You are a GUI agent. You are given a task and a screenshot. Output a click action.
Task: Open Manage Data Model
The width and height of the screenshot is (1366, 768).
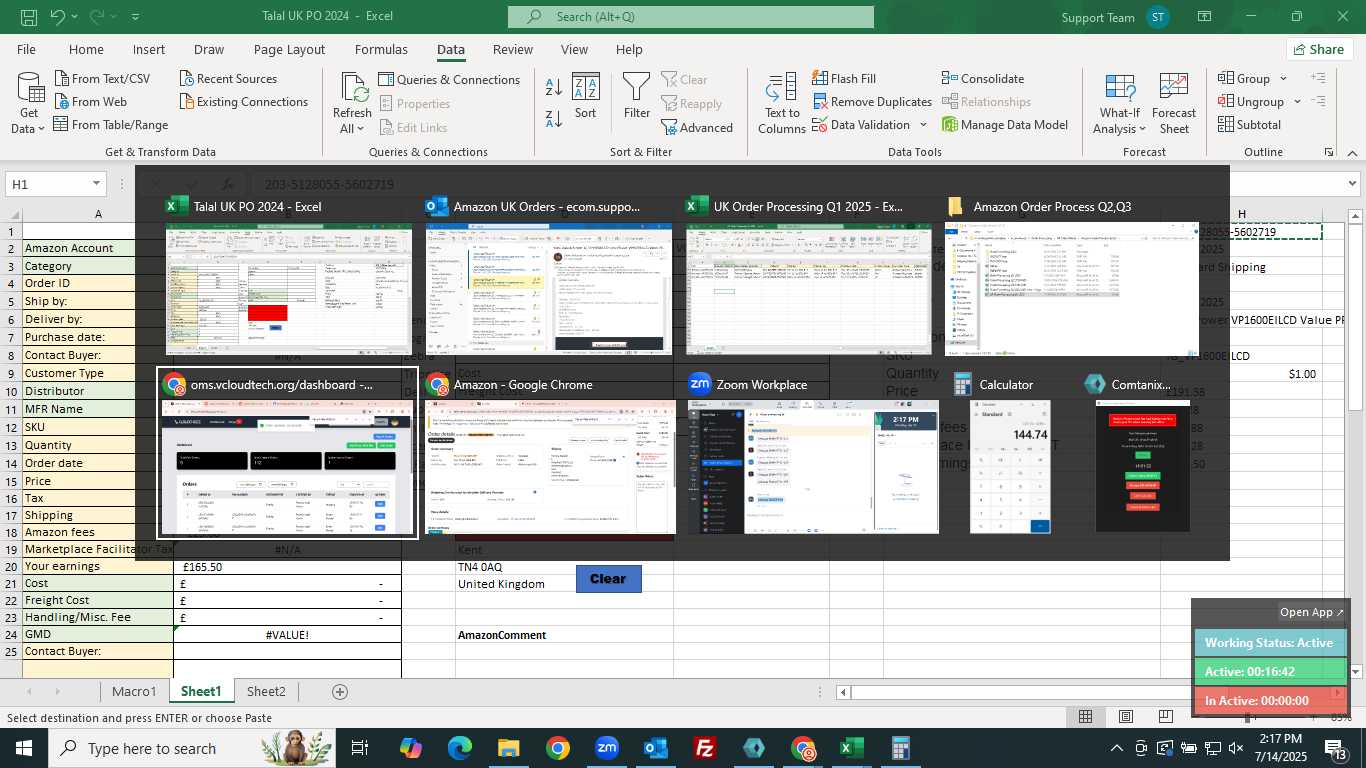tap(1005, 125)
